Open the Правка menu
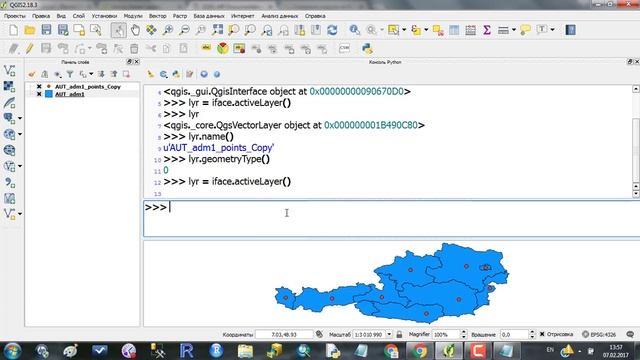The width and height of the screenshot is (640, 360). [x=41, y=16]
